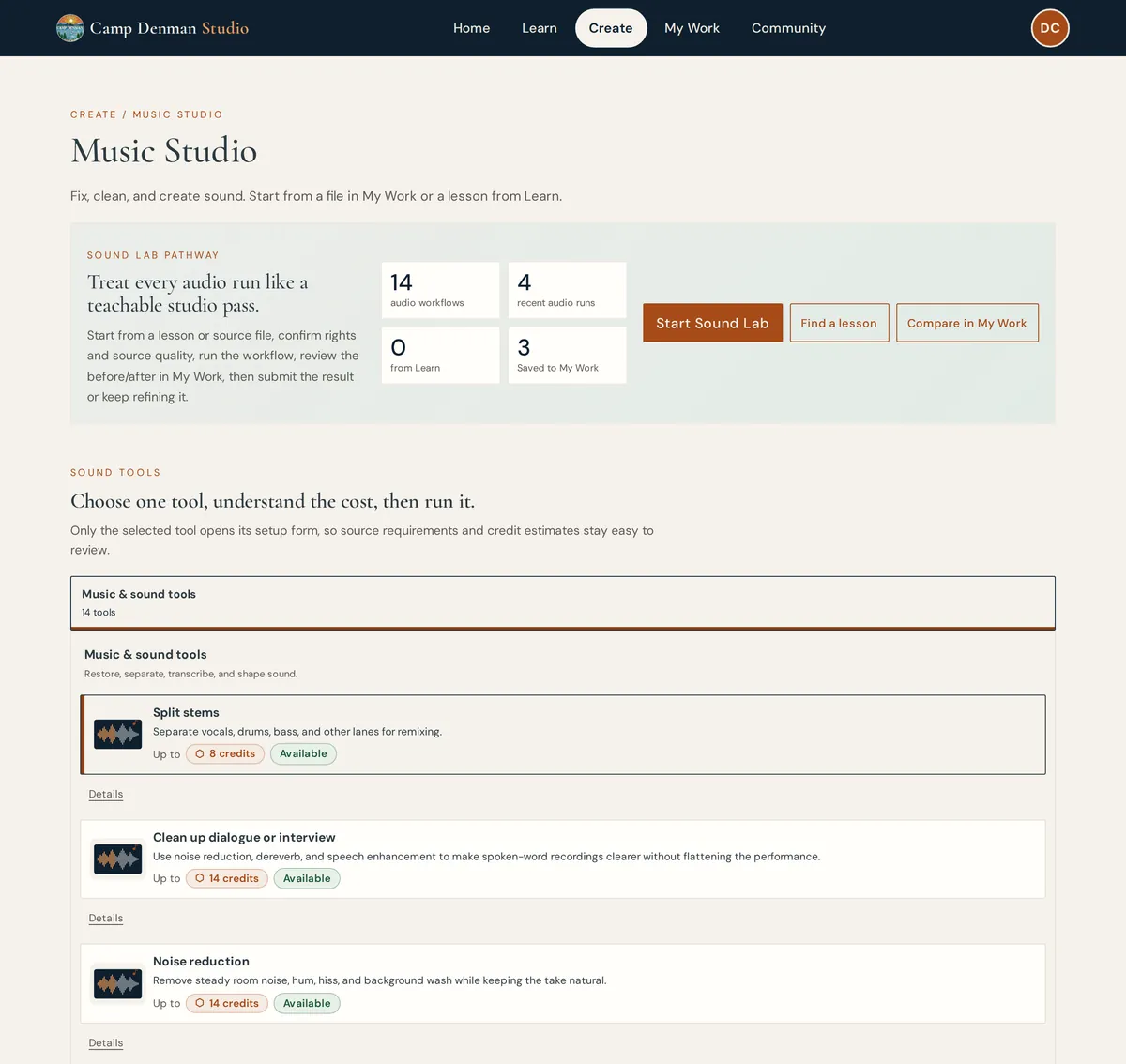Select the Split stems tool card

[563, 735]
